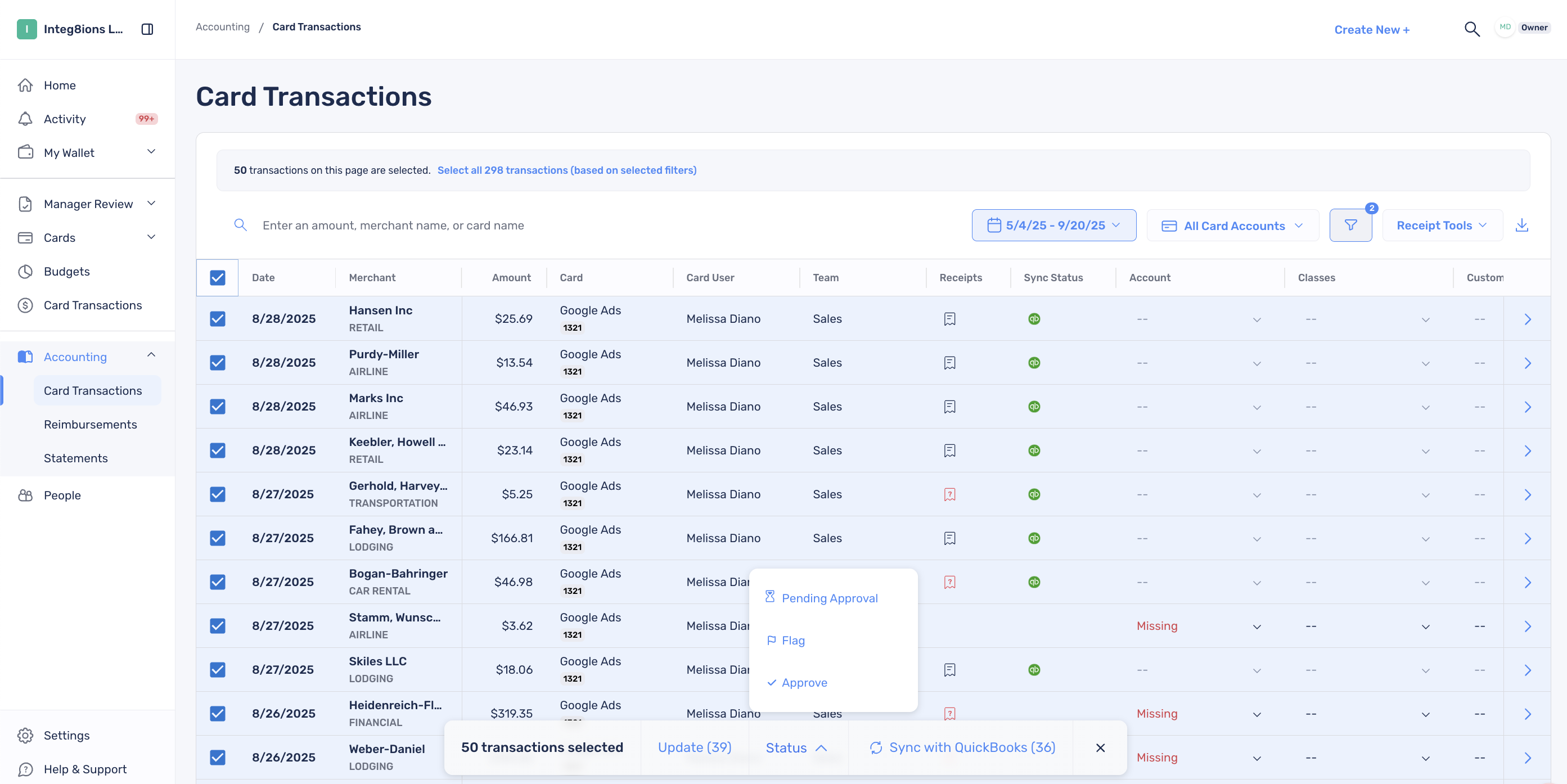
Task: Uncheck the Hansen Inc transaction checkbox
Action: click(x=217, y=319)
